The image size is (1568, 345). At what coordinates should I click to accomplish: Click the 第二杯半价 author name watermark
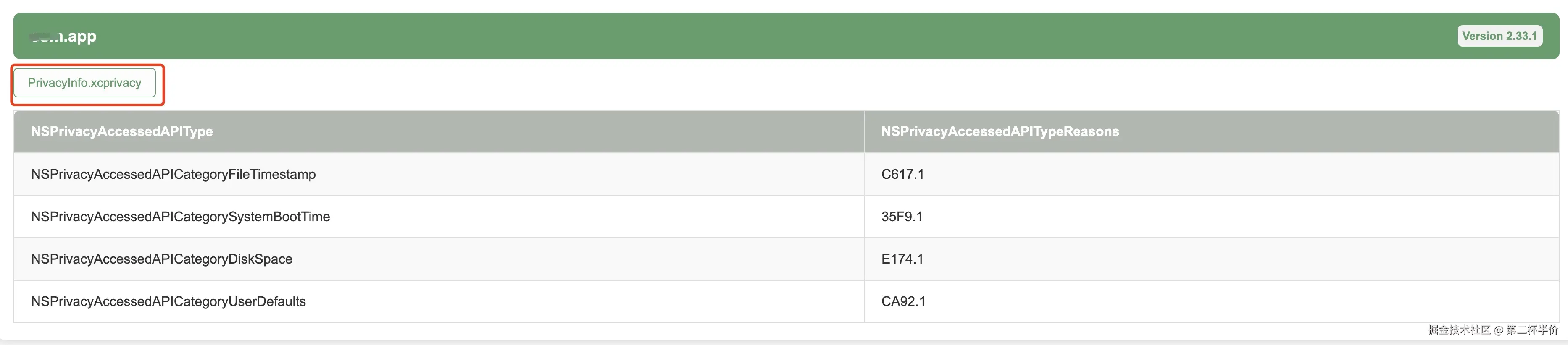tap(1531, 330)
